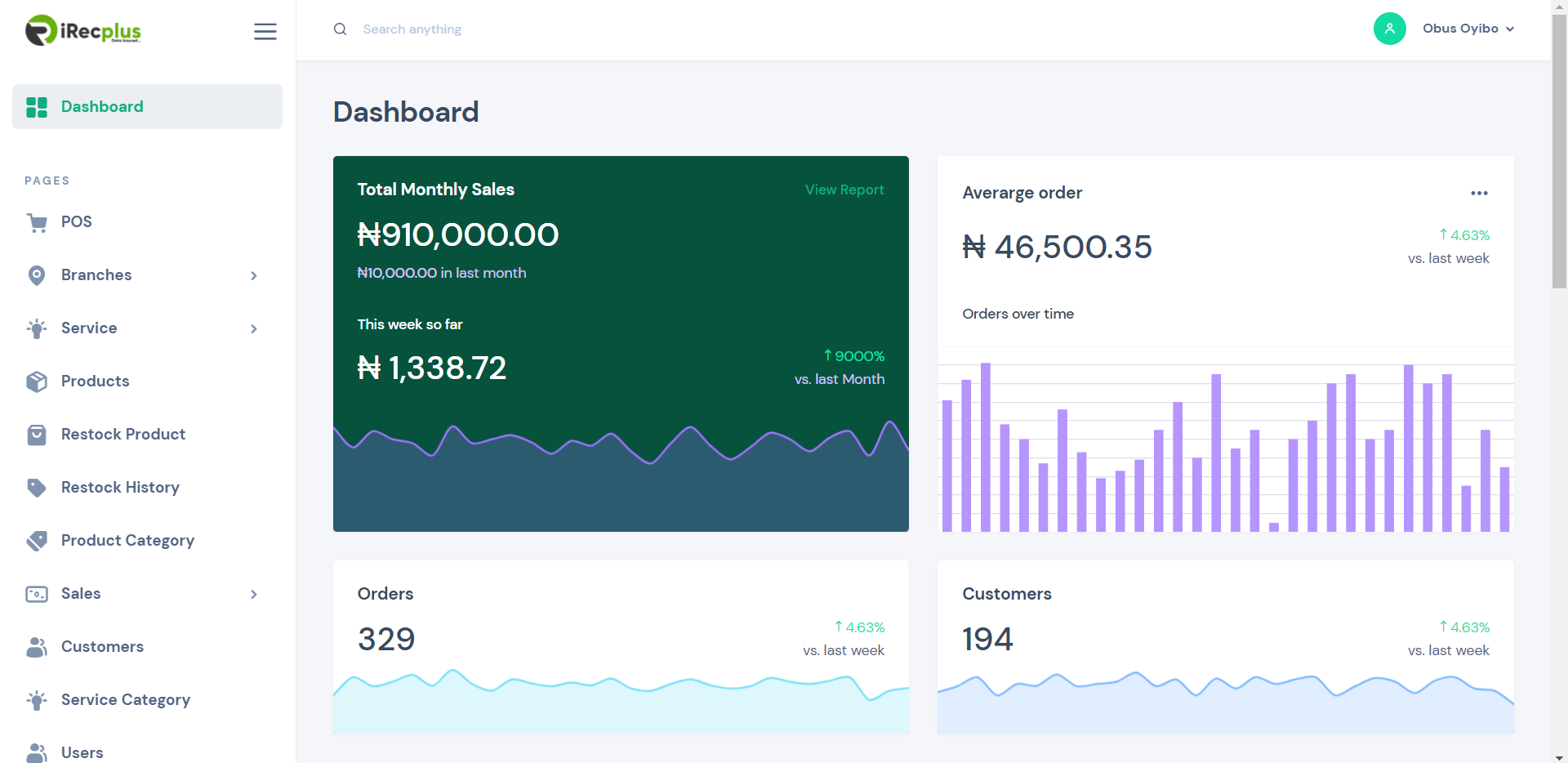Click the Restock History tag icon

(x=37, y=488)
